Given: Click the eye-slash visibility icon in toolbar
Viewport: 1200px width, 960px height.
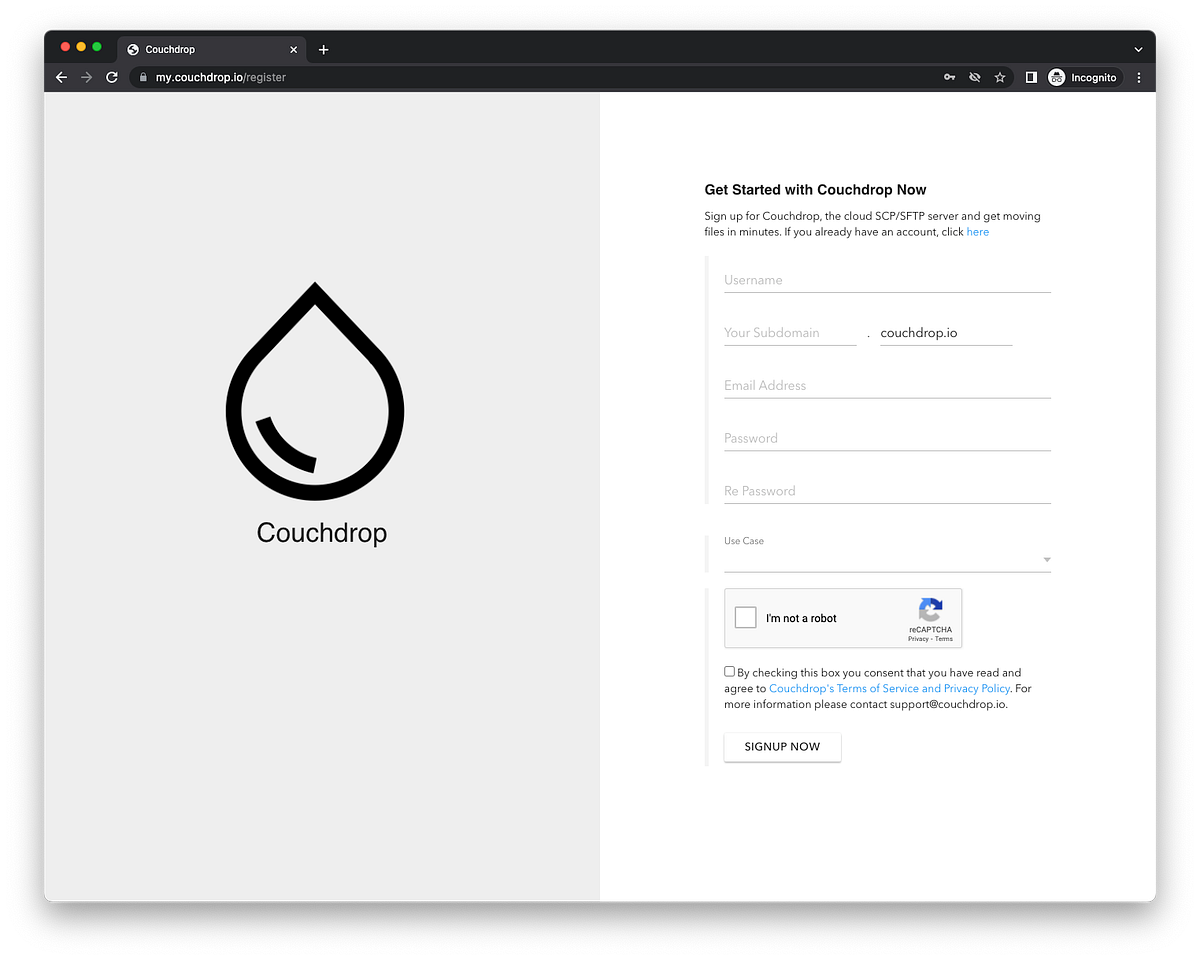Looking at the screenshot, I should point(974,76).
